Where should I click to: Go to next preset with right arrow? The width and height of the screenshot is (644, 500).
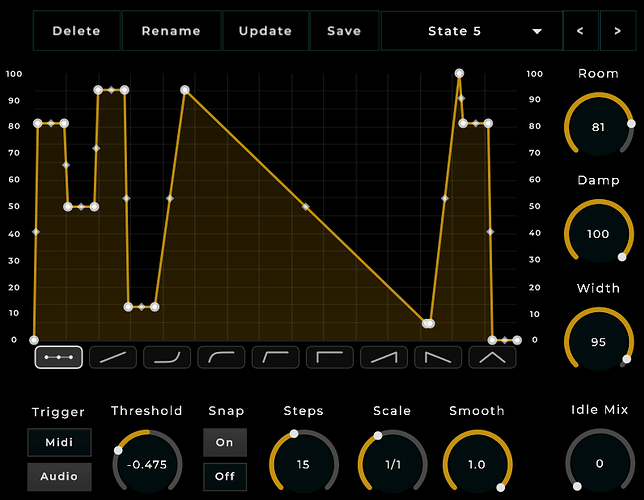pyautogui.click(x=618, y=31)
